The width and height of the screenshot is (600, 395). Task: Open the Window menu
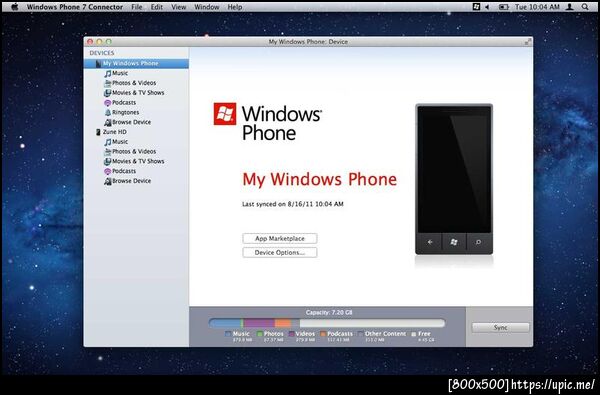click(x=207, y=7)
